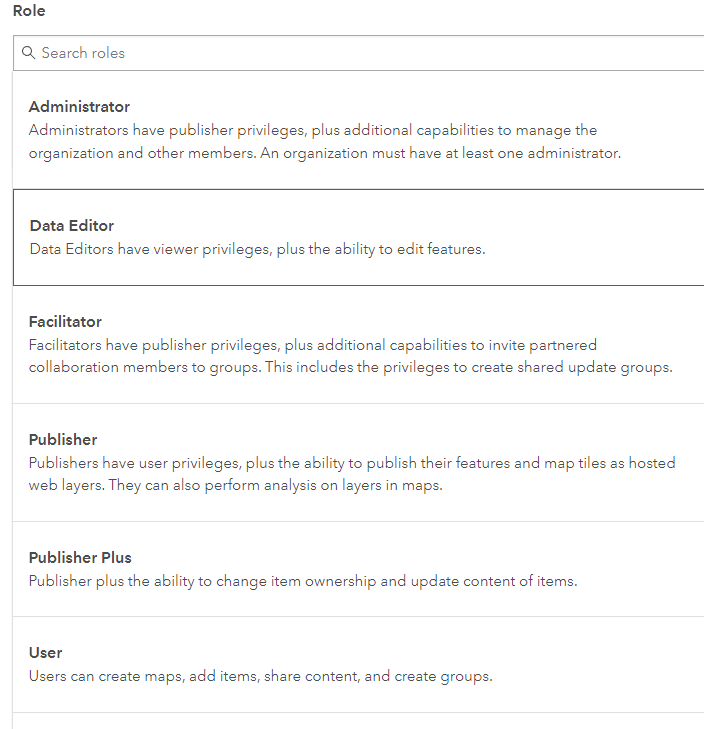The width and height of the screenshot is (704, 729).
Task: Click the magnifier icon in search box
Action: [28, 53]
